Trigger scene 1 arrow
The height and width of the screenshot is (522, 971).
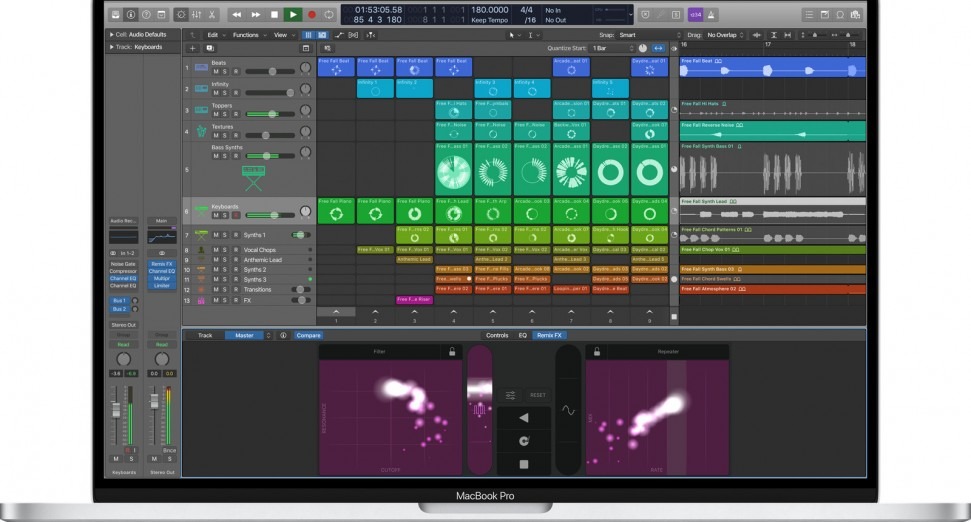pos(336,312)
